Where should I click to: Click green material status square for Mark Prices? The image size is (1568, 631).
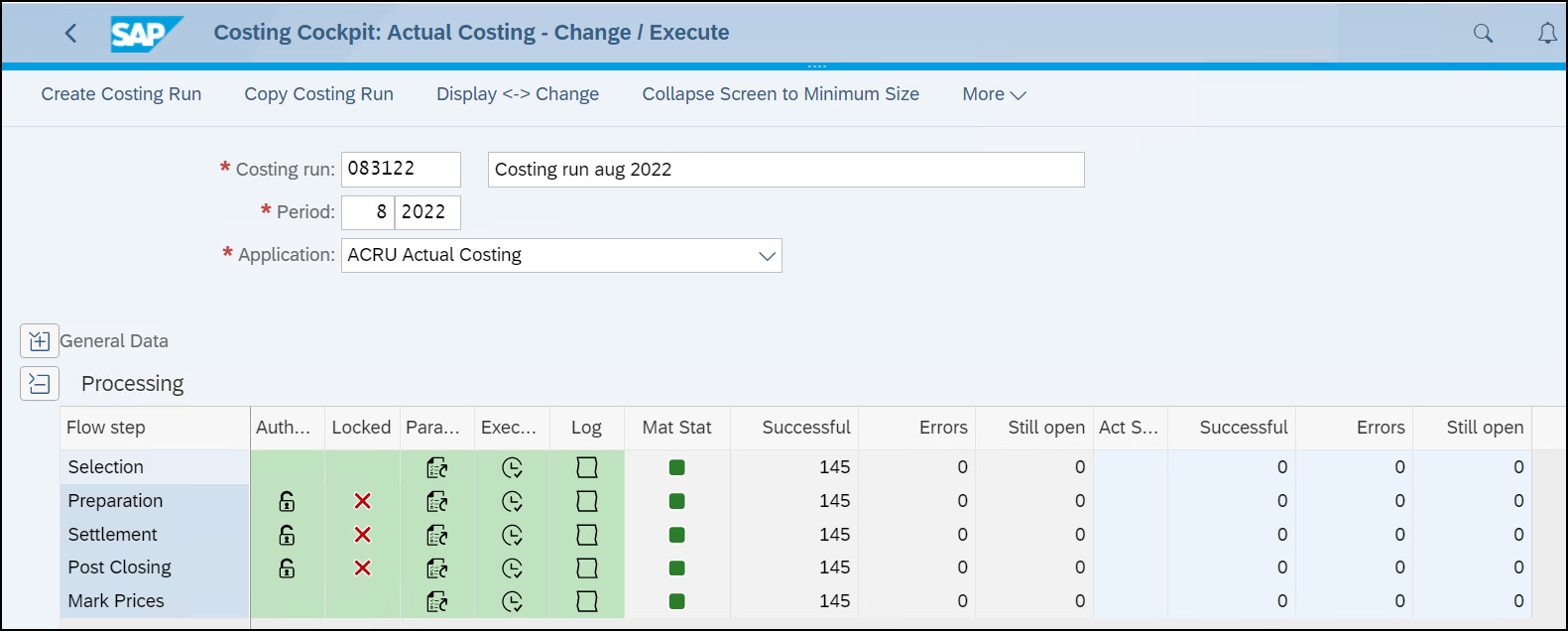[677, 601]
